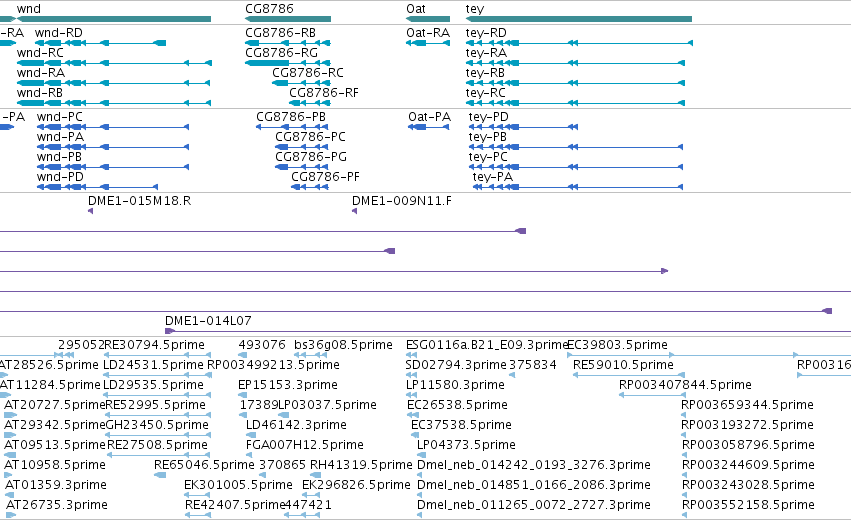Select EST ESG0116a.B21_E09.3prime
This screenshot has height=520, width=851.
[487, 345]
